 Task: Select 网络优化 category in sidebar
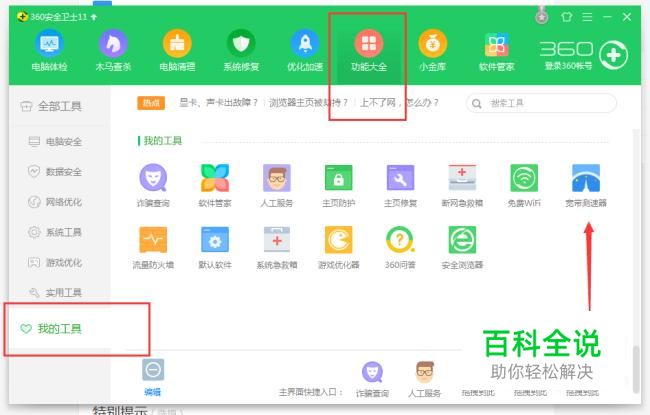tap(55, 202)
